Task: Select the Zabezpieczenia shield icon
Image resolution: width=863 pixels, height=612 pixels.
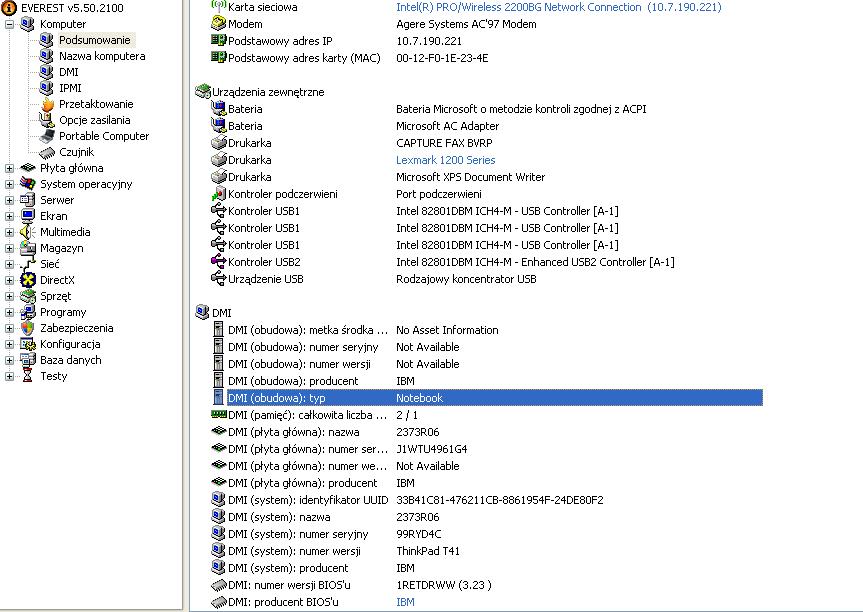Action: tap(28, 328)
